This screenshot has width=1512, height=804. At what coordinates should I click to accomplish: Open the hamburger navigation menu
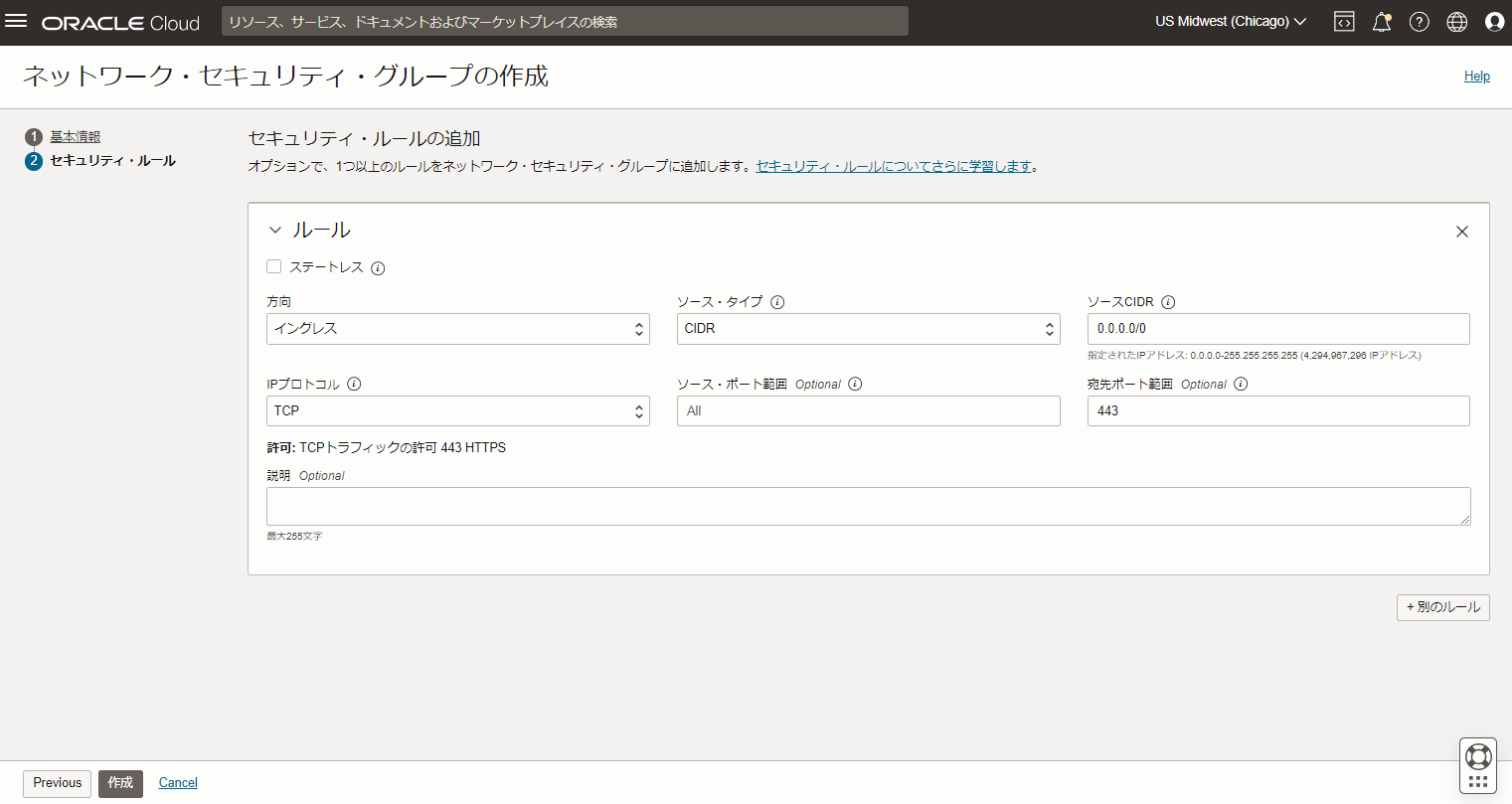pos(16,21)
